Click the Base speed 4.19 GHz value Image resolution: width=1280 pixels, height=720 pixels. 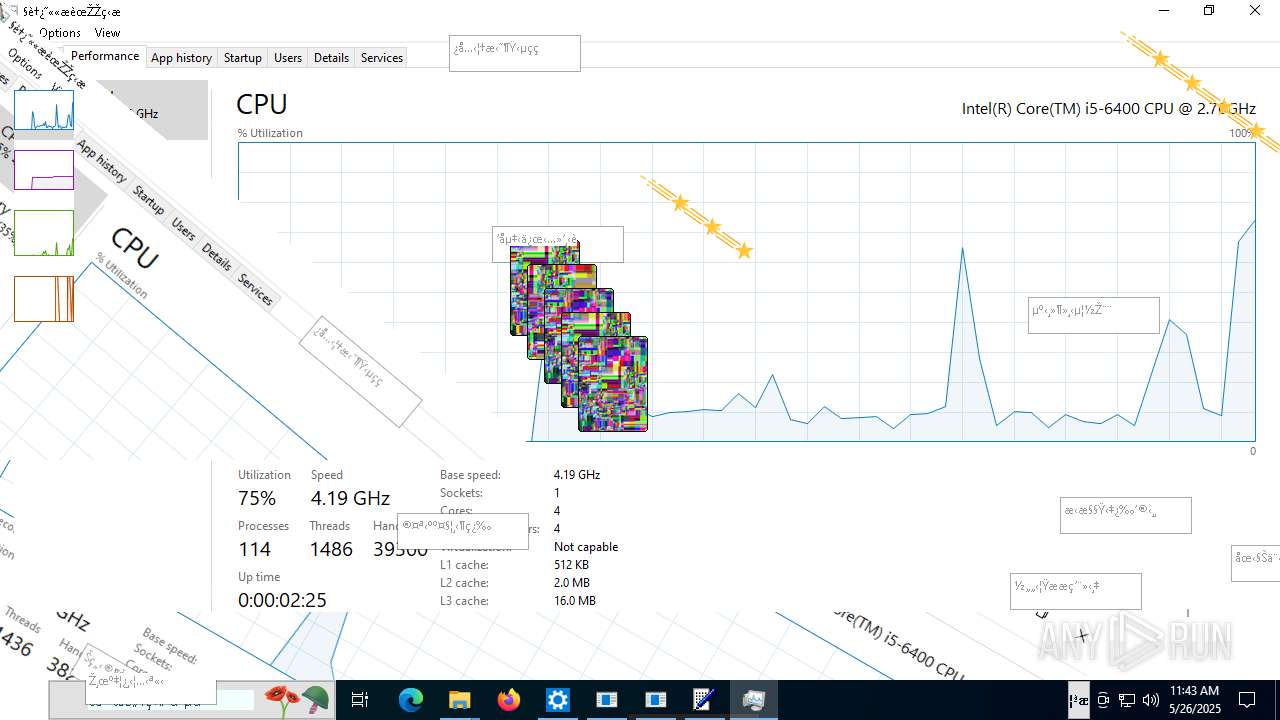click(x=577, y=475)
